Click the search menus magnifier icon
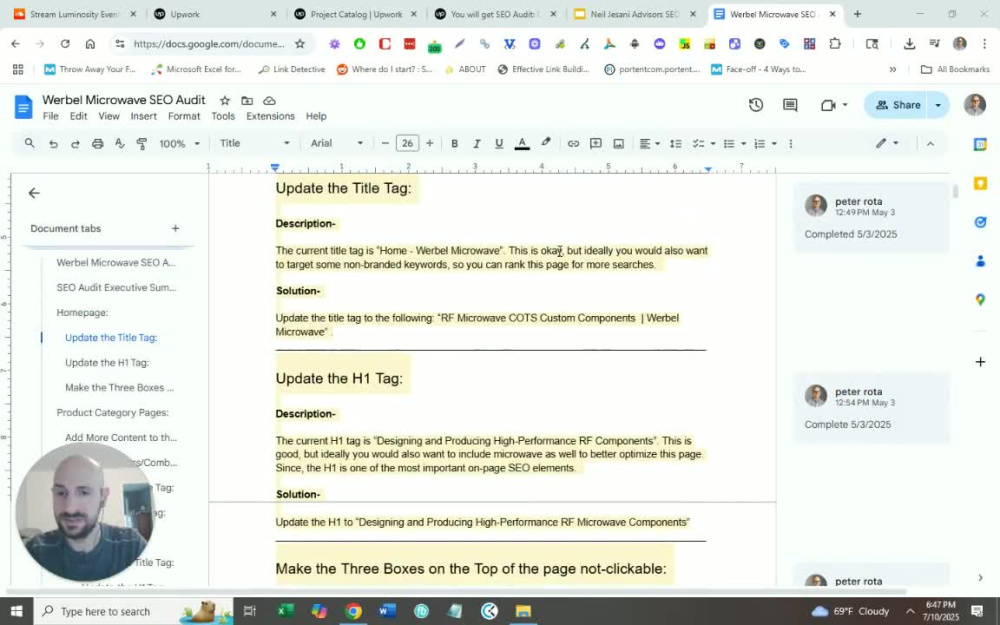This screenshot has height=625, width=1000. point(29,143)
